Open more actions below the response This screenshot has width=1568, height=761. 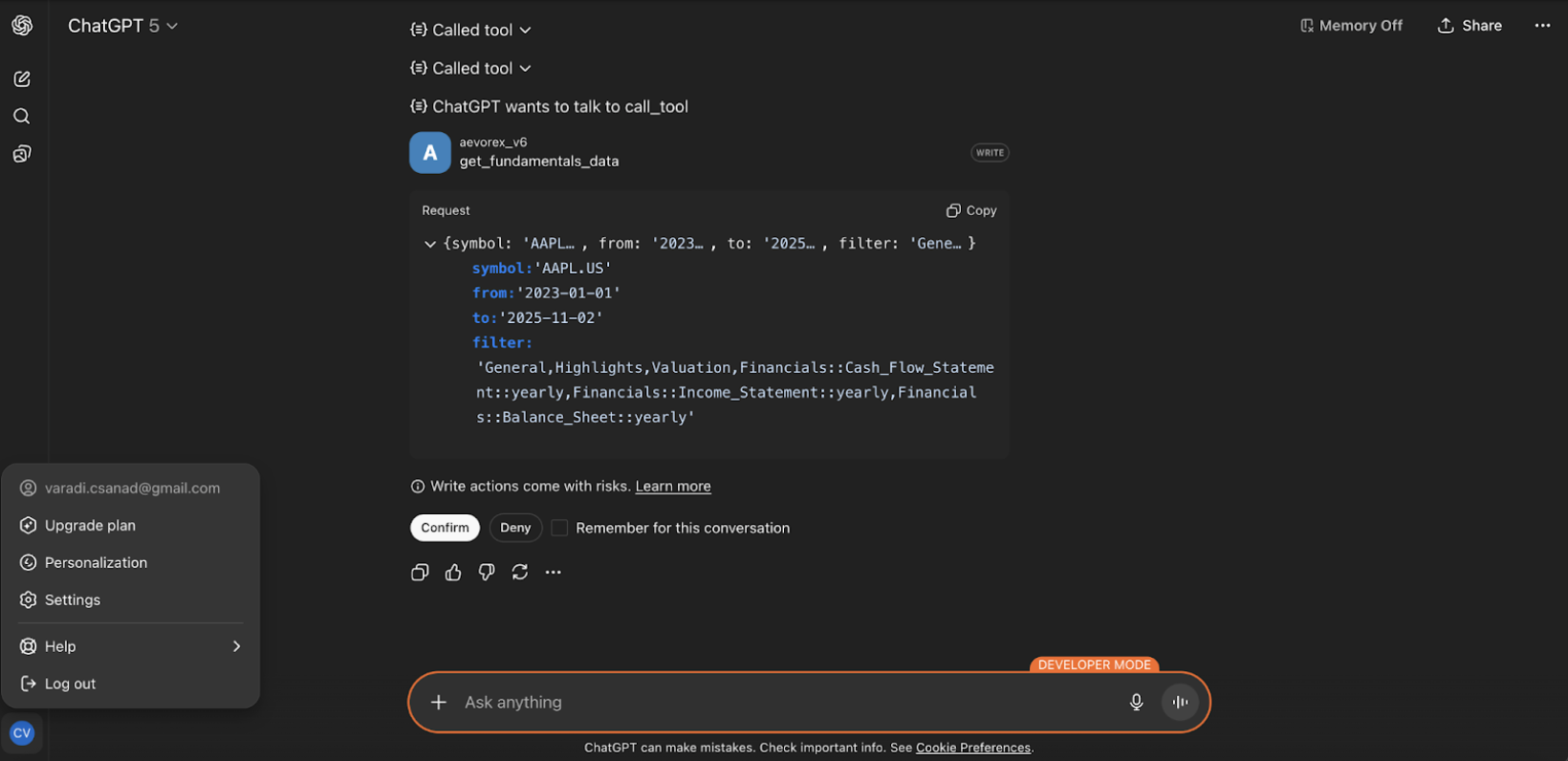[554, 573]
